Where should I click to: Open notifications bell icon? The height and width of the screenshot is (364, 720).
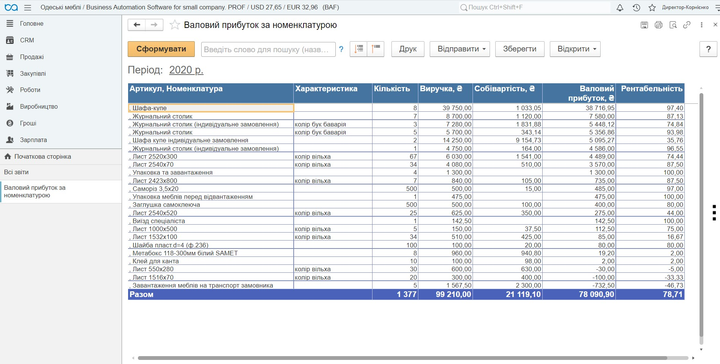(x=620, y=7)
